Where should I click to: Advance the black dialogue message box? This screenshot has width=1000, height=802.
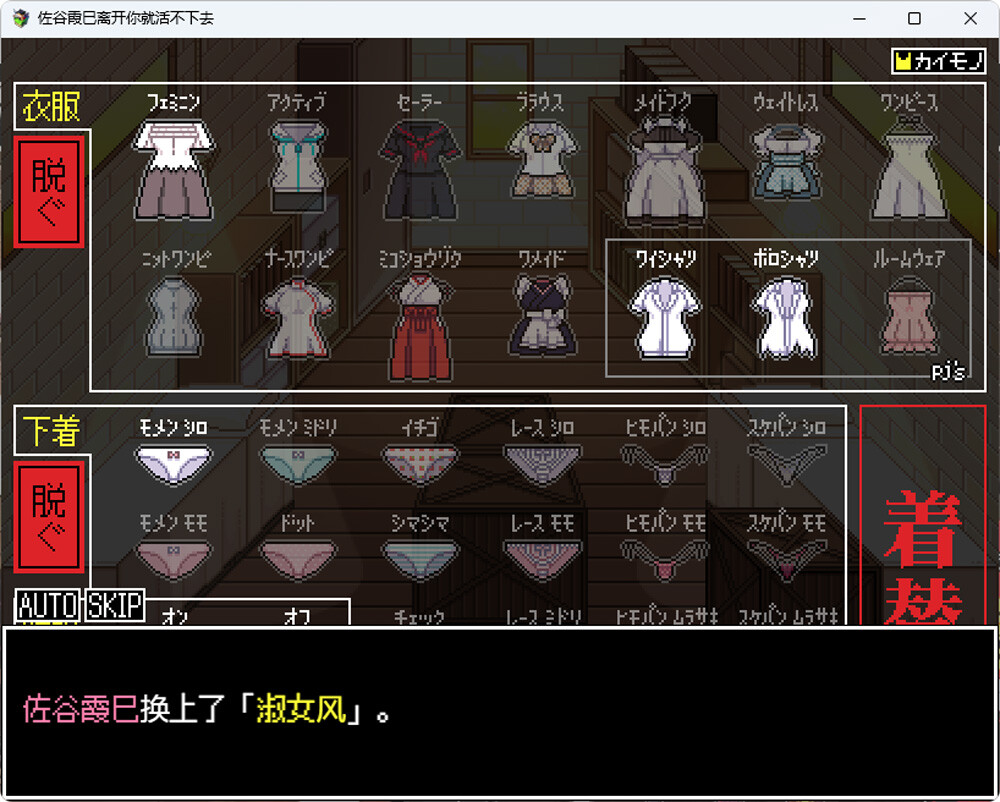tap(500, 711)
